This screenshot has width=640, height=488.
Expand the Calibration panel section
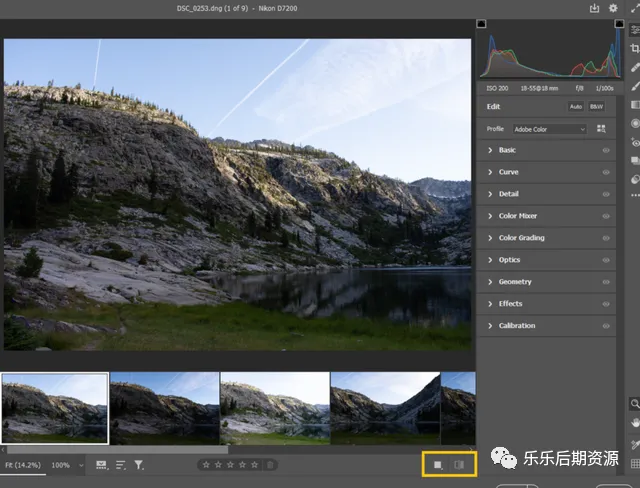[516, 326]
